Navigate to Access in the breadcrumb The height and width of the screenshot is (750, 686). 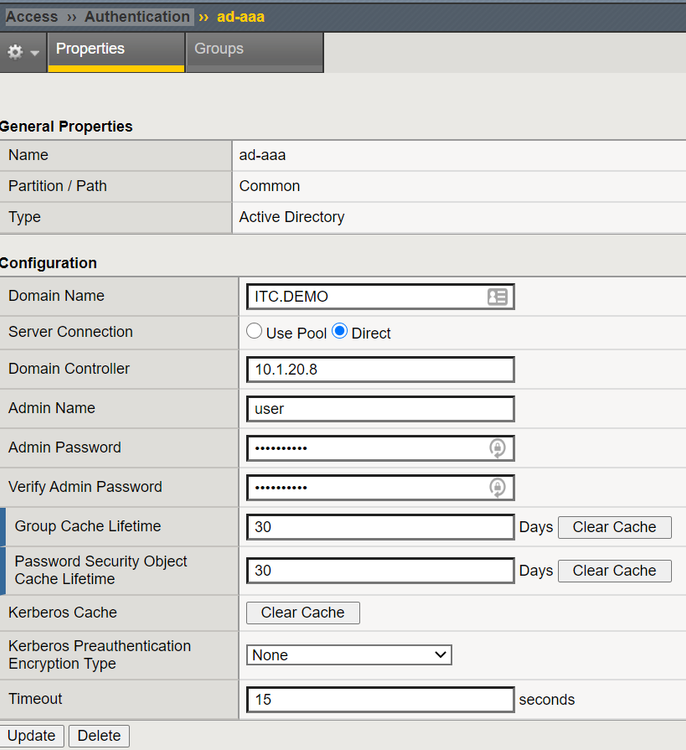point(32,17)
